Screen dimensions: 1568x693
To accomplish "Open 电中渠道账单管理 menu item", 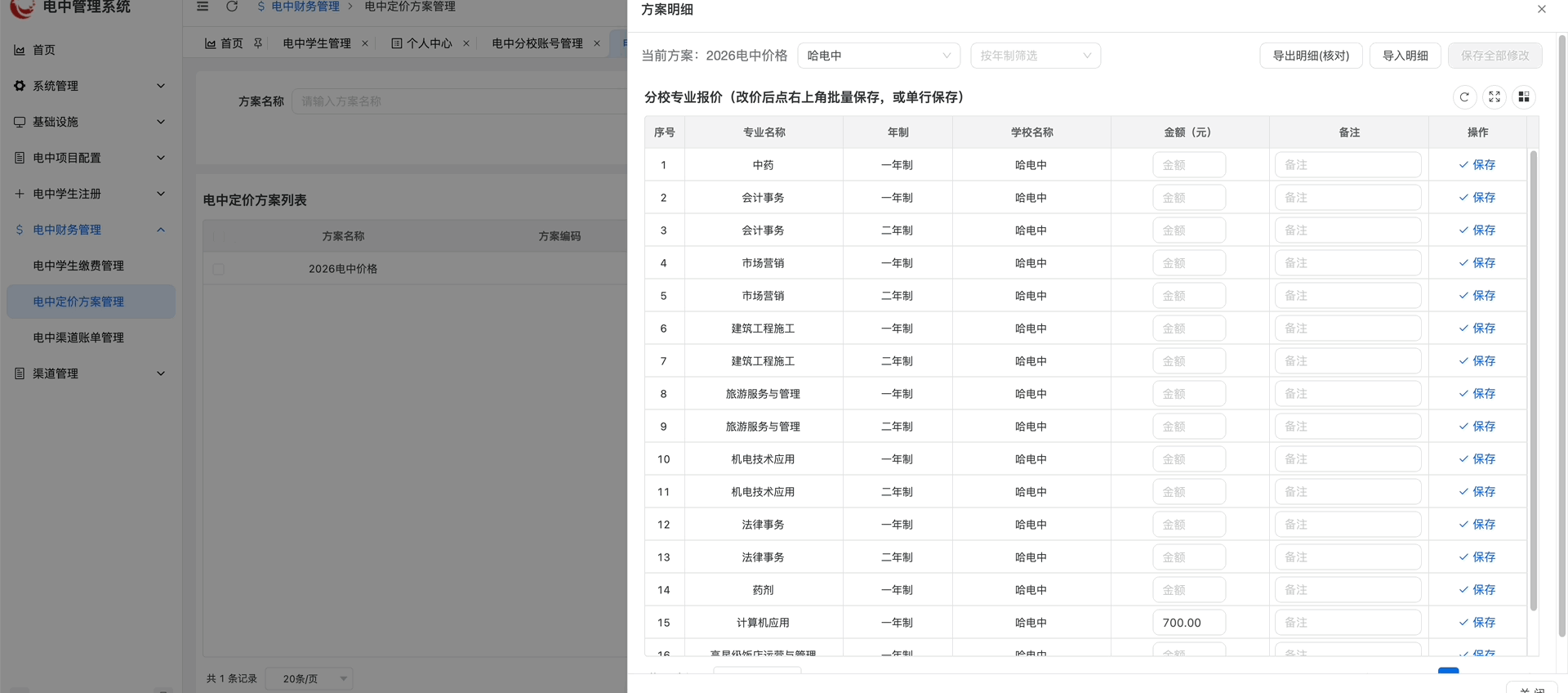I will pyautogui.click(x=91, y=338).
